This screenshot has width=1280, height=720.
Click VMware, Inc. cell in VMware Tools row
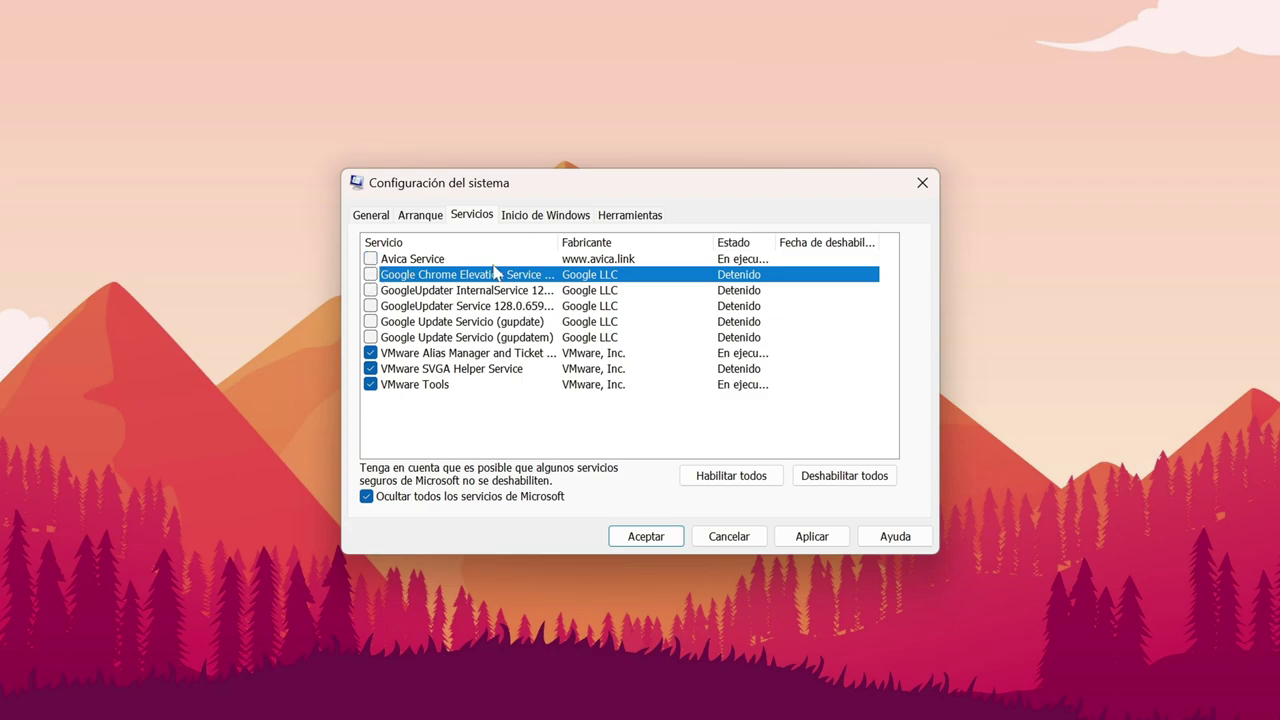pyautogui.click(x=593, y=384)
